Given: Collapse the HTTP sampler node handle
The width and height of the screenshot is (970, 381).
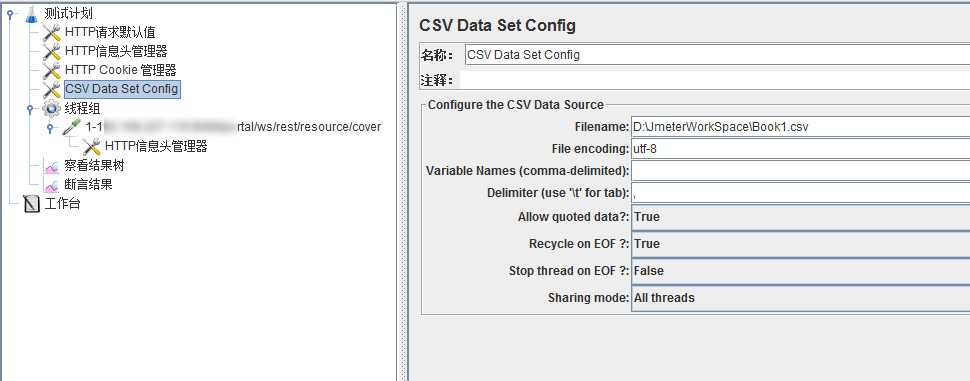Looking at the screenshot, I should (50, 128).
